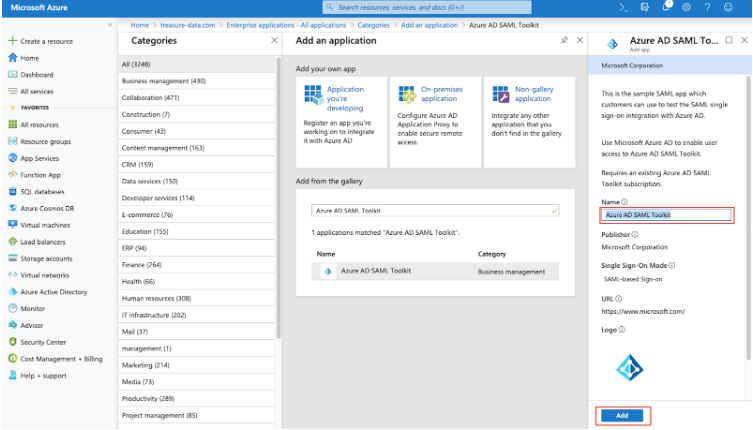Click the Azure Cosmos DB sidebar icon

(x=11, y=206)
